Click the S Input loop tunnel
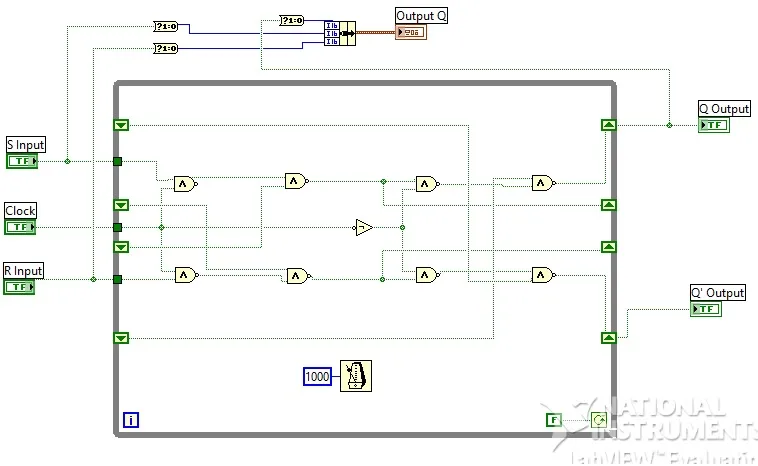The height and width of the screenshot is (466, 758). click(x=117, y=161)
